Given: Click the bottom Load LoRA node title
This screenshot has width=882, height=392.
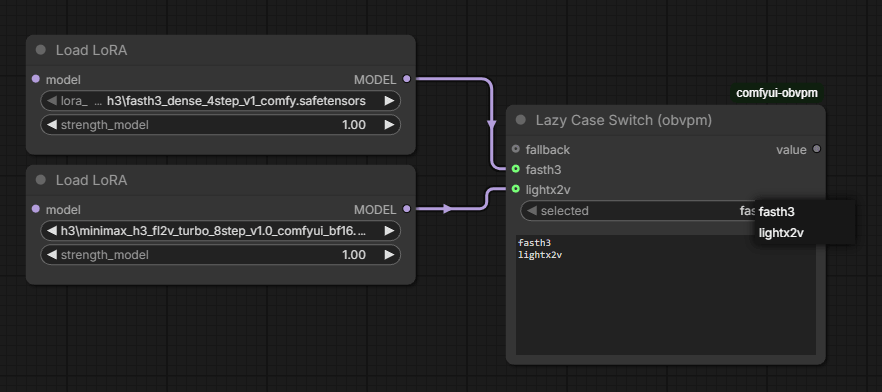Looking at the screenshot, I should point(91,180).
